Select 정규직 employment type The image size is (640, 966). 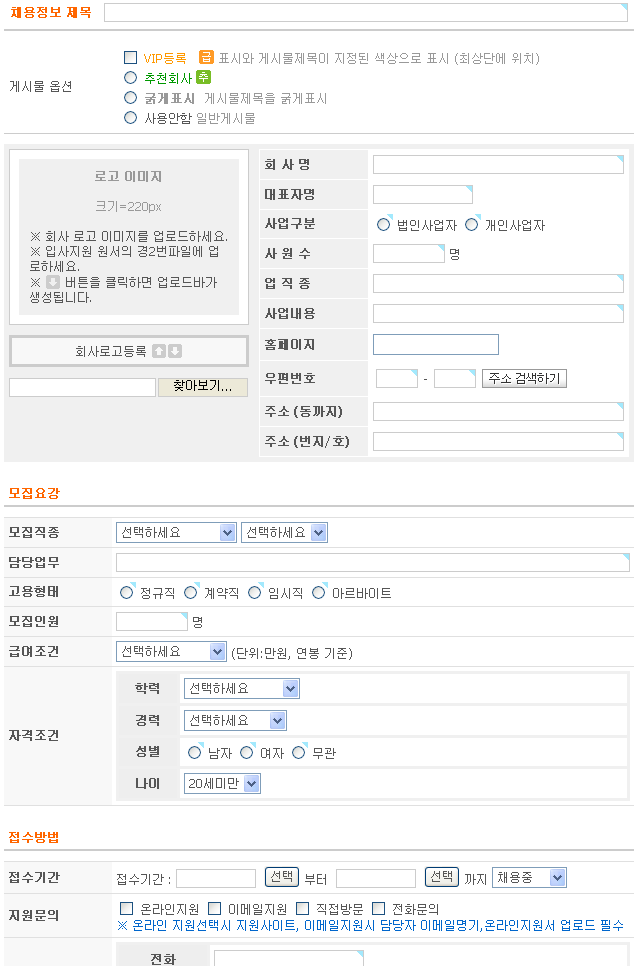126,592
